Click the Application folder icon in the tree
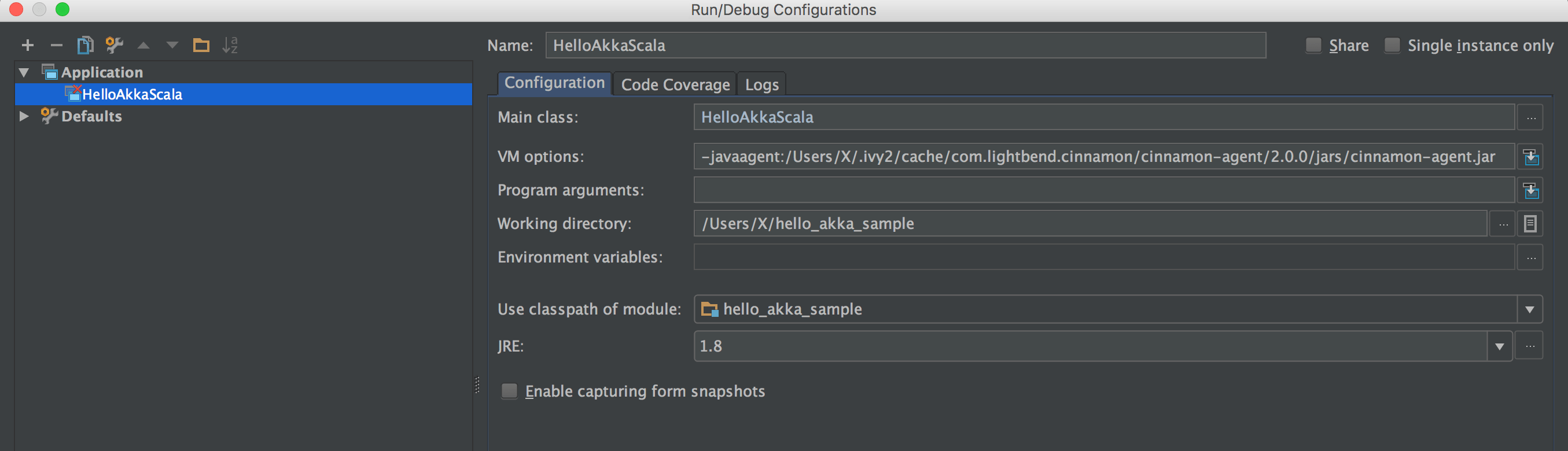1568x451 pixels. pos(49,72)
